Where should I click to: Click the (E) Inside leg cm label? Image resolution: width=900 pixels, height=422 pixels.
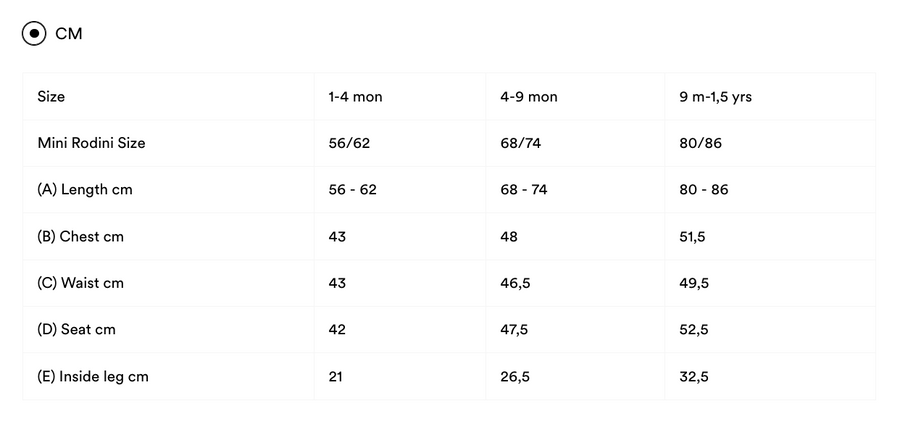[93, 377]
